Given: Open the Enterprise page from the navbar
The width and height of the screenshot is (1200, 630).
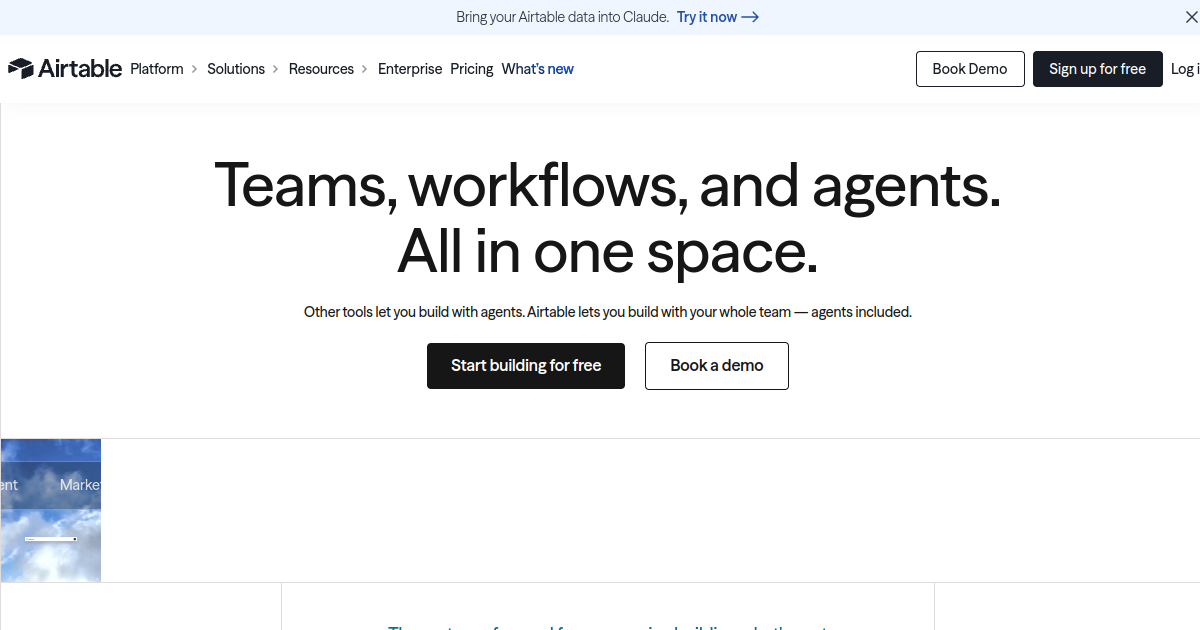Looking at the screenshot, I should coord(410,69).
